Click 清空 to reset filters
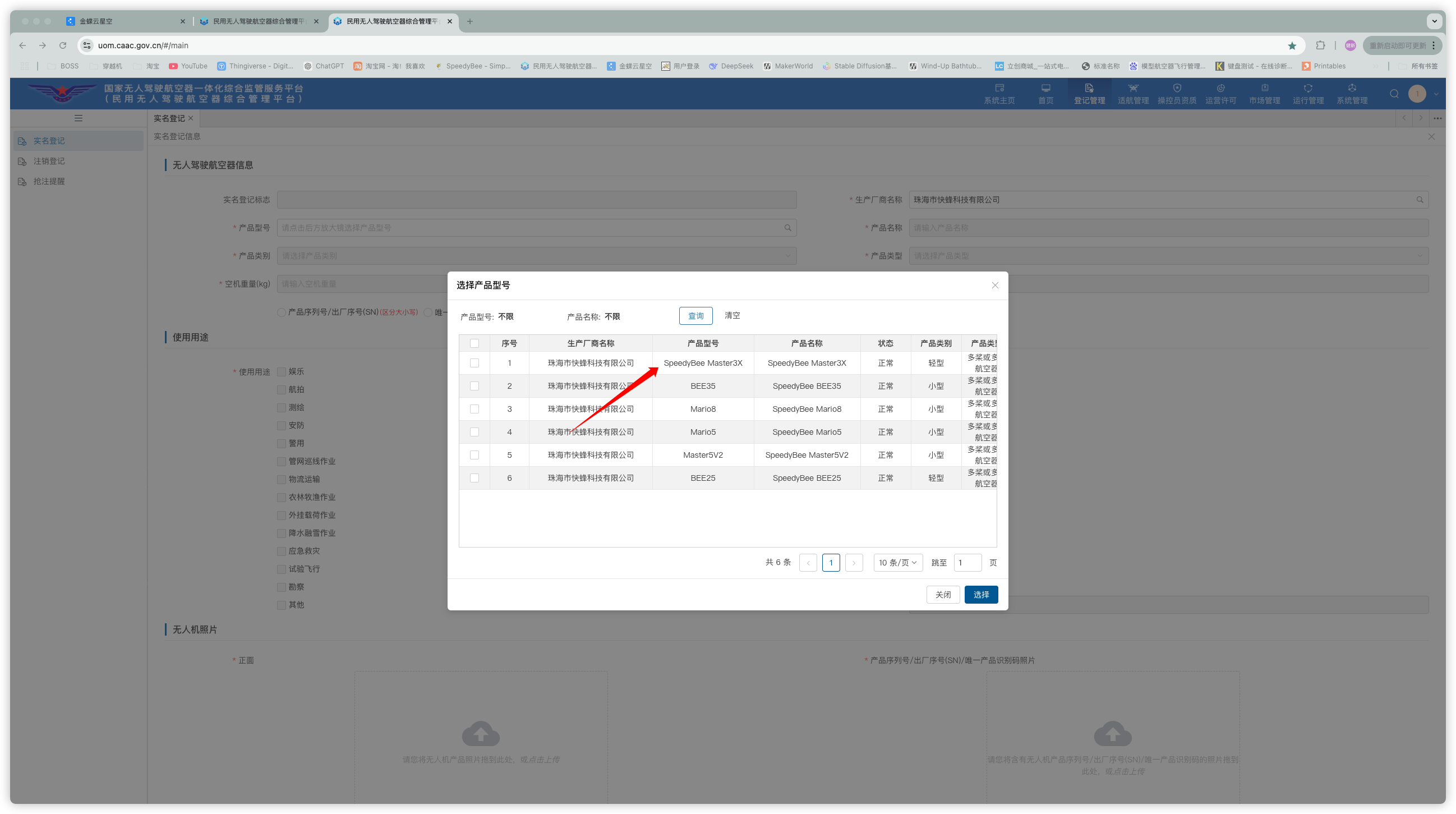This screenshot has height=814, width=1456. click(x=732, y=315)
